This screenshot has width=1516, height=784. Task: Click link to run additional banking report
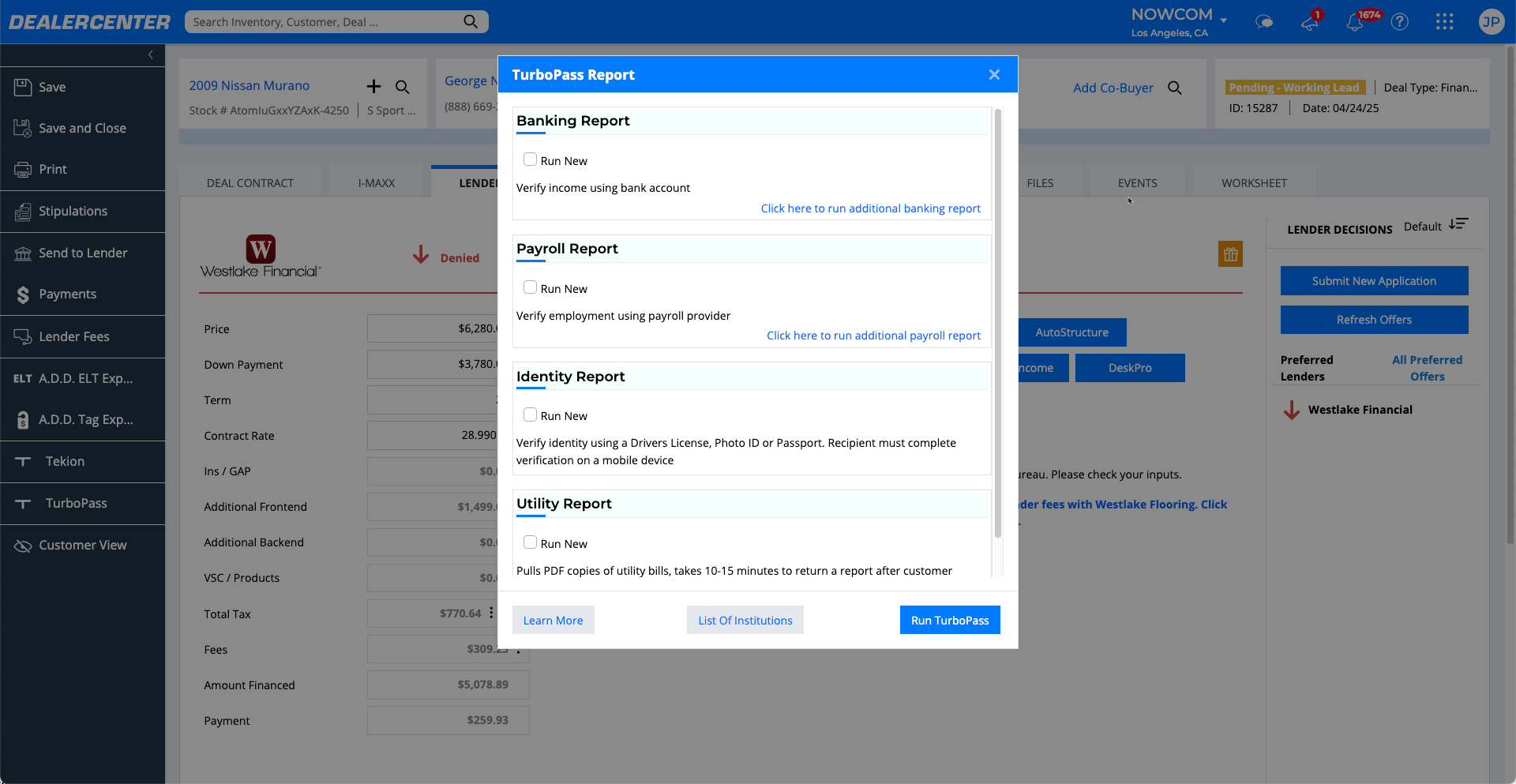[x=870, y=208]
